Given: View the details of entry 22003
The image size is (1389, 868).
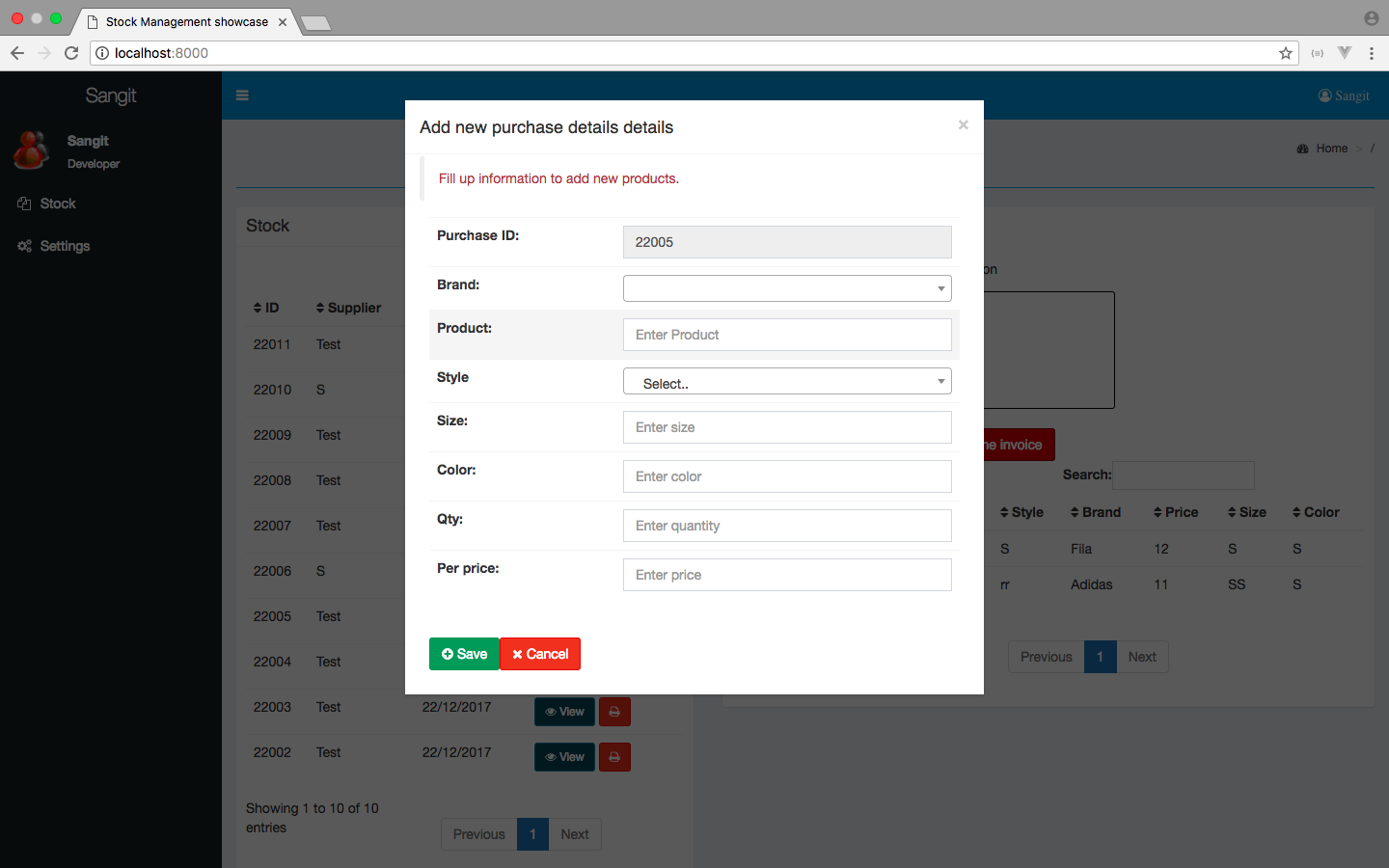Looking at the screenshot, I should coord(564,712).
